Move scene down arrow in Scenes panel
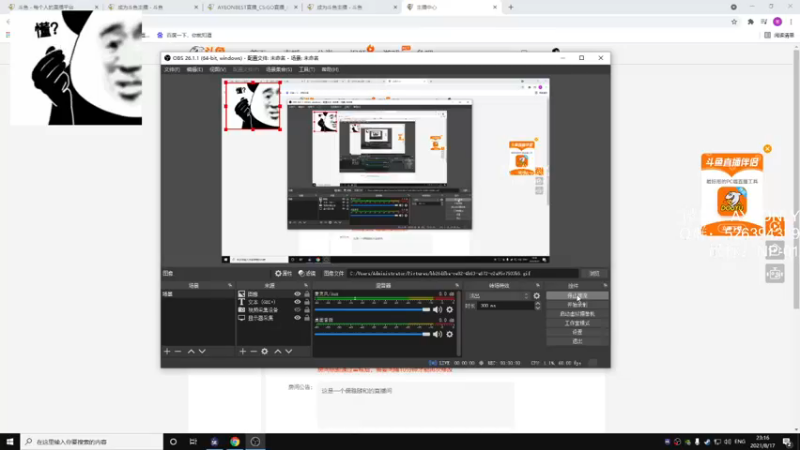This screenshot has width=800, height=450. [202, 352]
